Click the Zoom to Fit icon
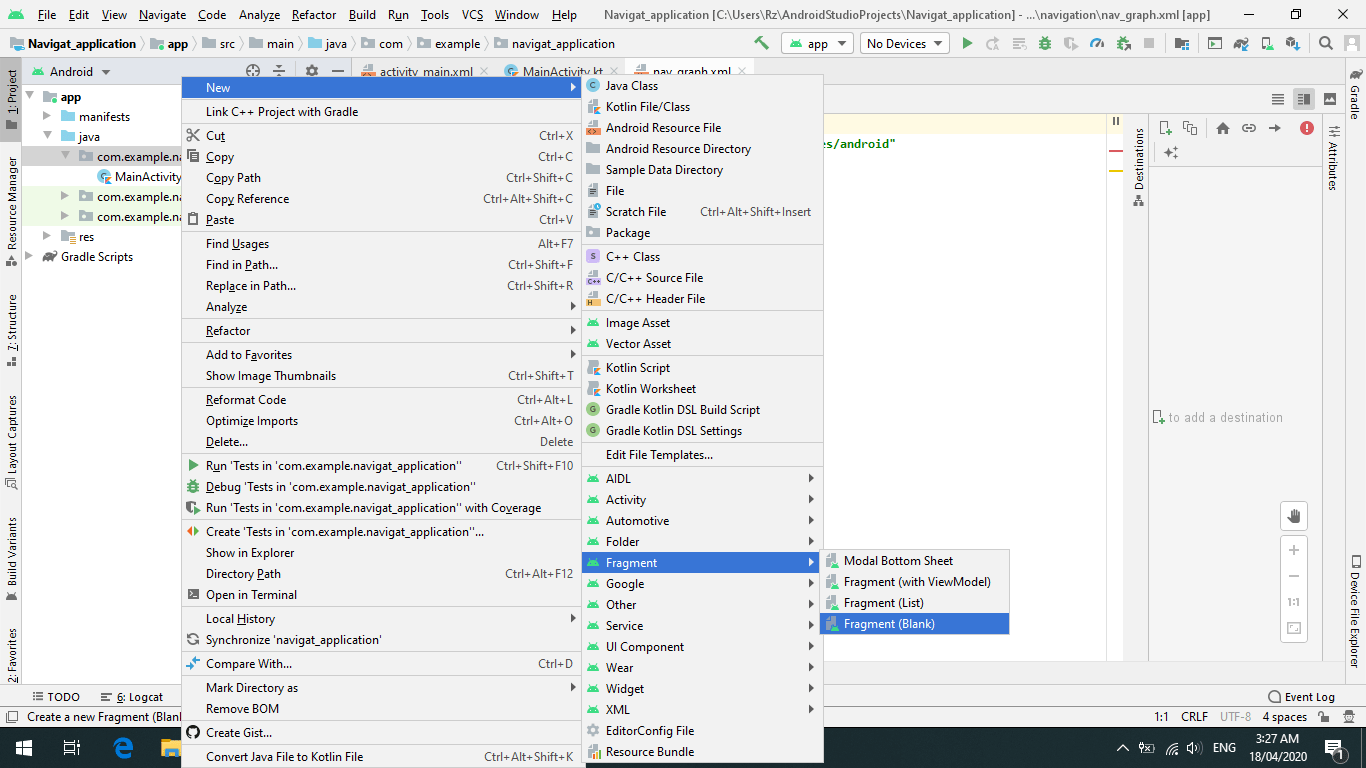 (1294, 628)
